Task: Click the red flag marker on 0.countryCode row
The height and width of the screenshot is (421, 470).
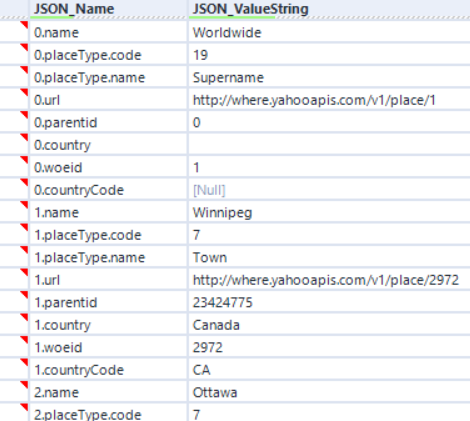Action: tap(24, 182)
